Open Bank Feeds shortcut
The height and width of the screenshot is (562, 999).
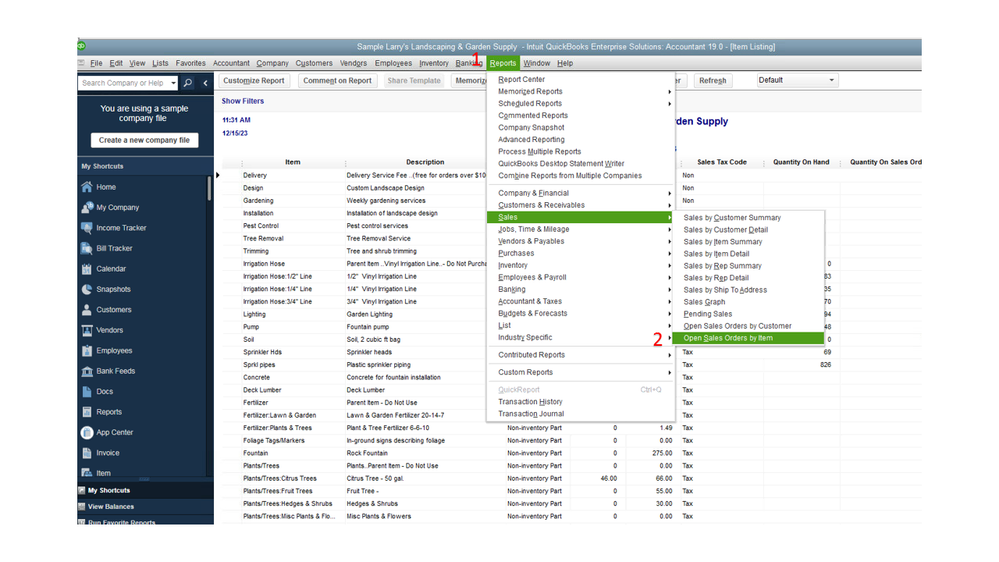click(115, 371)
